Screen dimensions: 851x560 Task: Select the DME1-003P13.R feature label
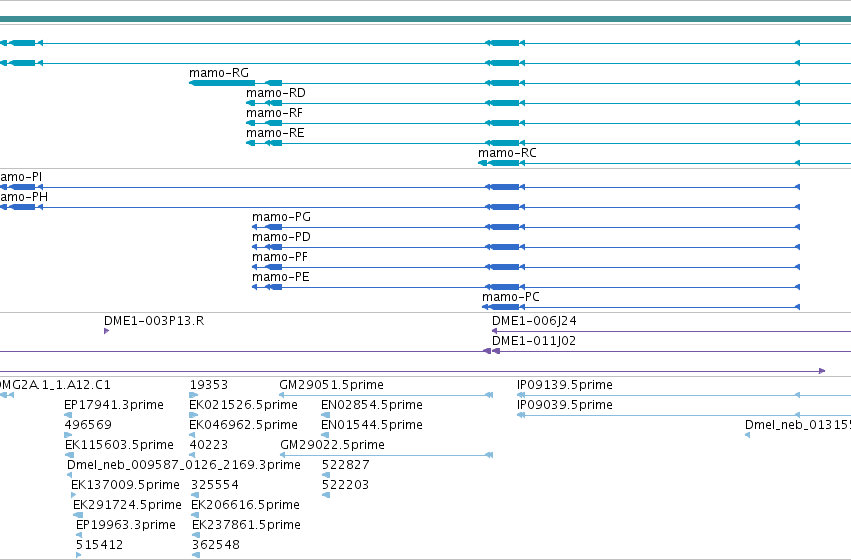coord(154,321)
